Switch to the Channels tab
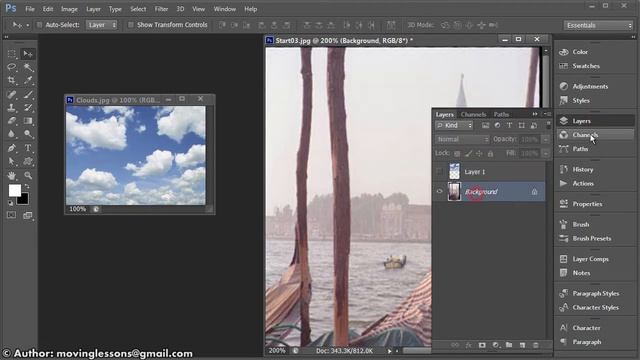 473,114
